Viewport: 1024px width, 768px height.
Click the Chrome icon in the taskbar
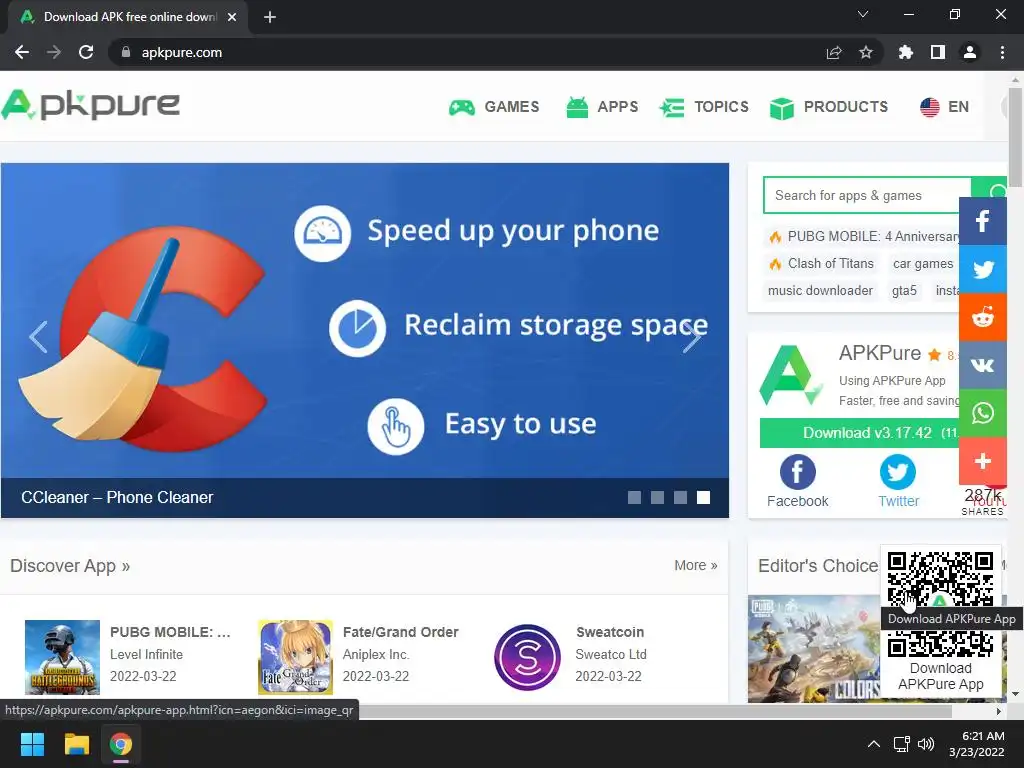[x=121, y=744]
